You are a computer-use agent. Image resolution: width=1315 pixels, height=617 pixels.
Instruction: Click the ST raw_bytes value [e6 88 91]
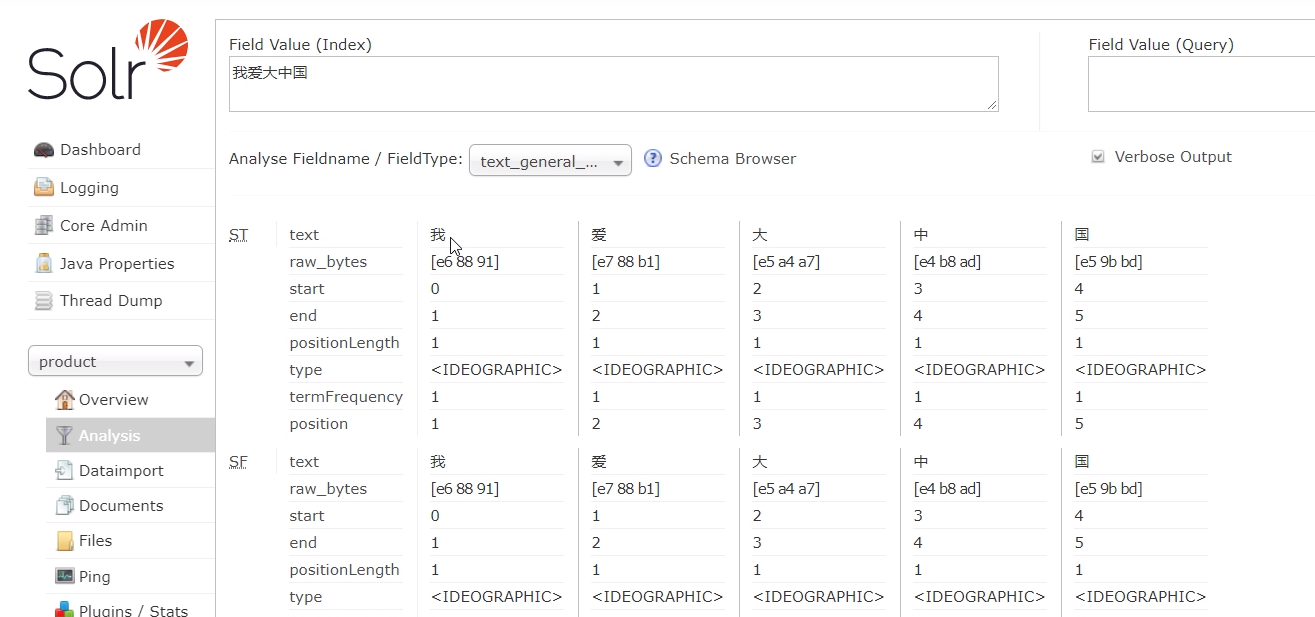click(x=465, y=262)
